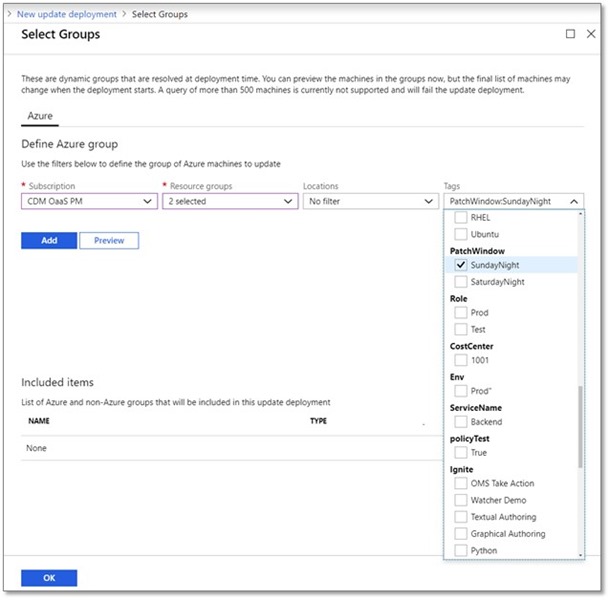This screenshot has height=600, width=610.
Task: Switch to the Azure tab
Action: point(40,116)
